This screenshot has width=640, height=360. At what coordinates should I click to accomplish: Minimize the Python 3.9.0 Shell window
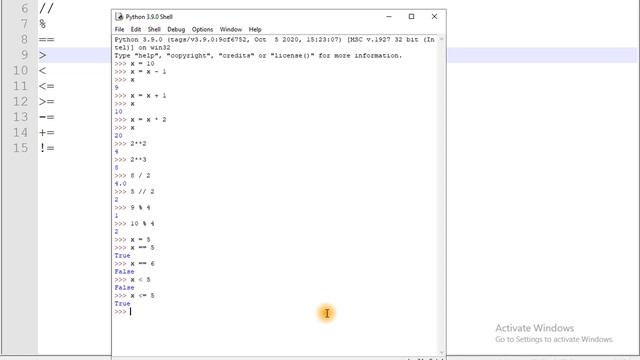389,16
